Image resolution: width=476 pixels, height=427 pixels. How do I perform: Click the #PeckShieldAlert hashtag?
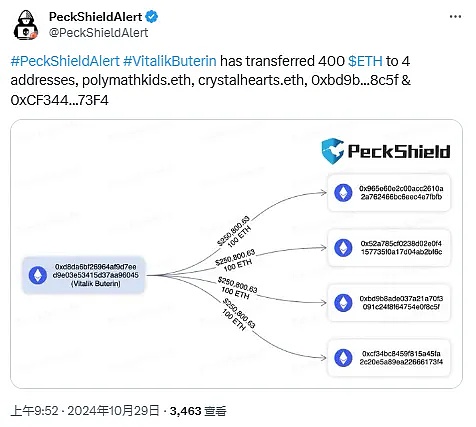[65, 61]
